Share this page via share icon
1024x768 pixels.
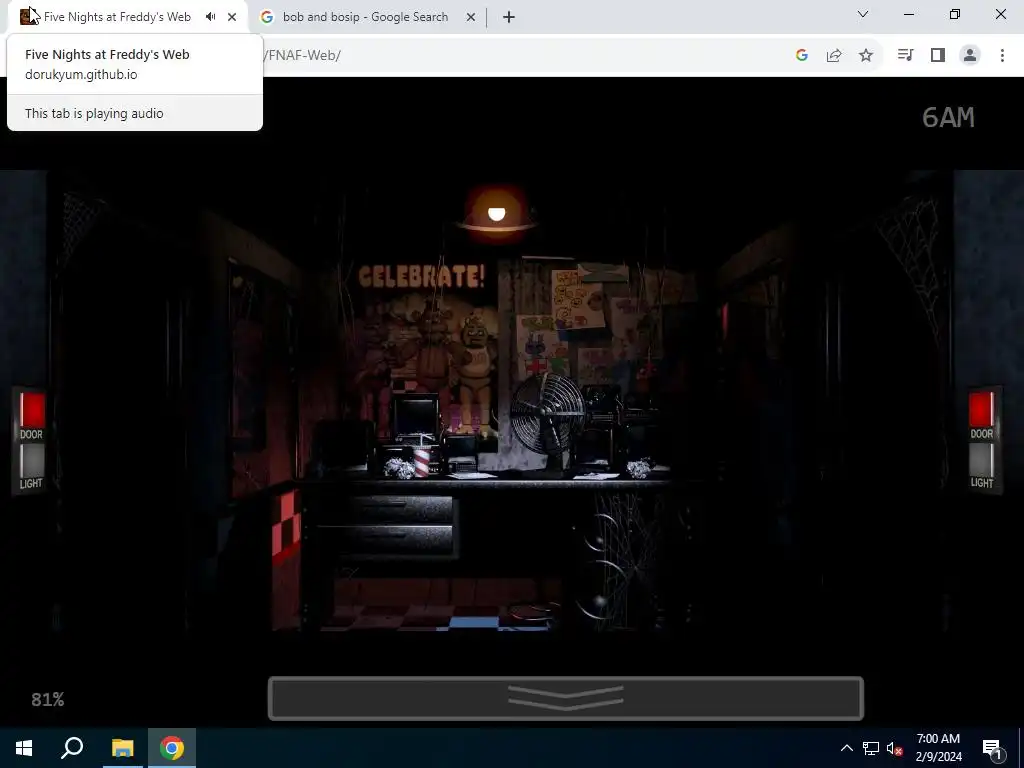[834, 56]
